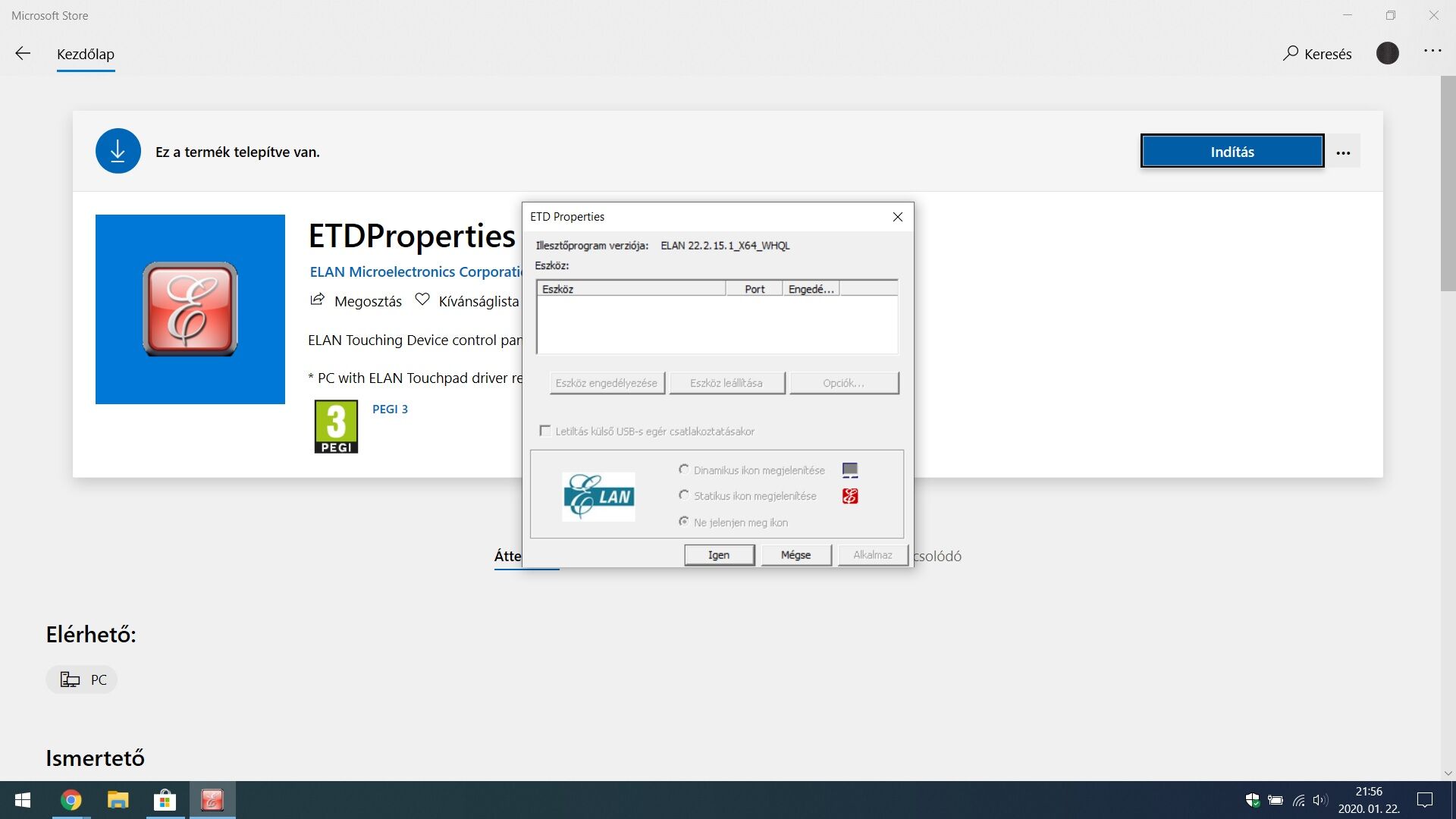Screen dimensions: 1456x819
Task: Open volume speaker tray icon
Action: point(1320,800)
